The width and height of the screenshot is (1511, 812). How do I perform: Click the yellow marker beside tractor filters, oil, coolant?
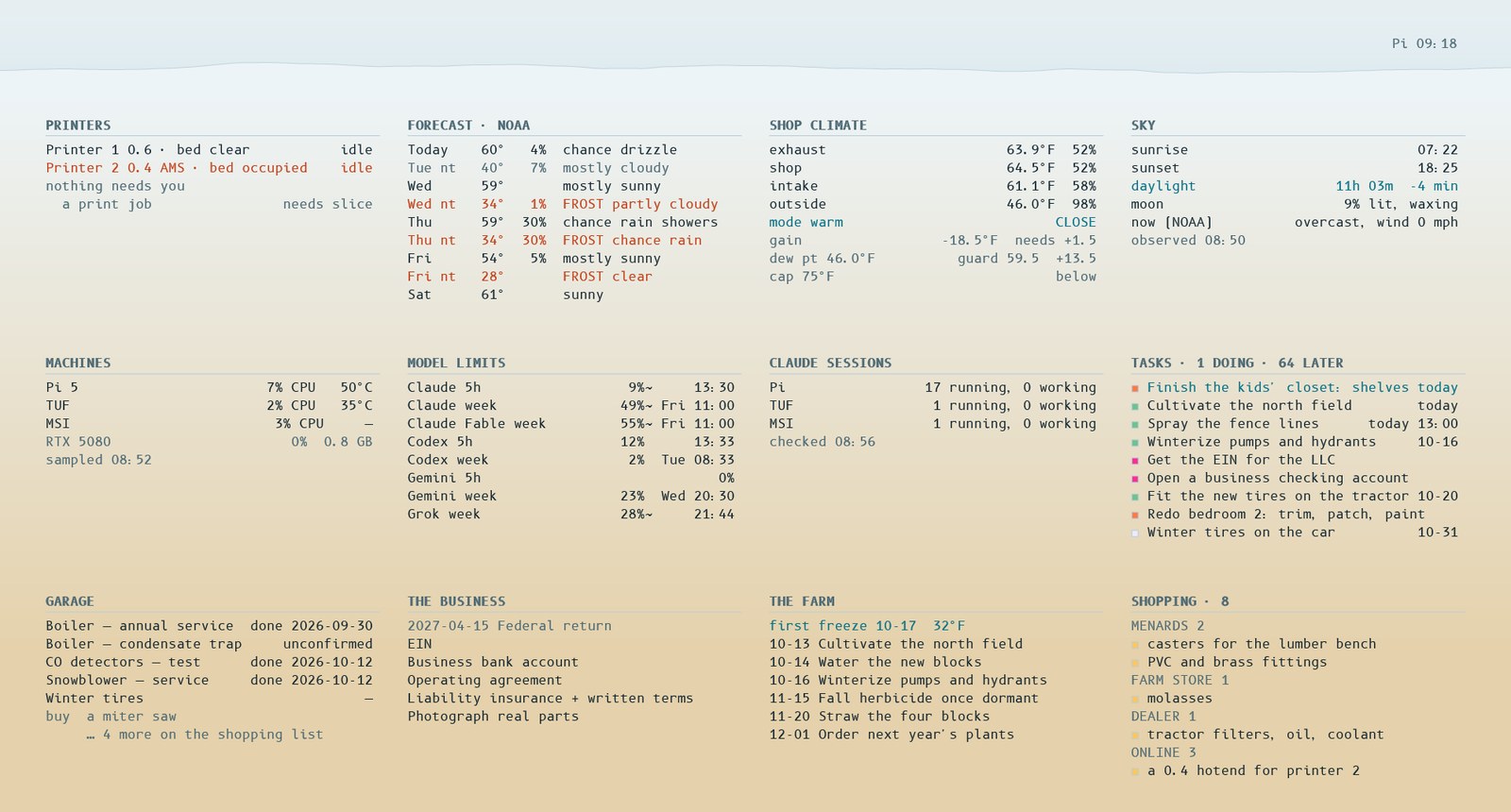(x=1135, y=736)
